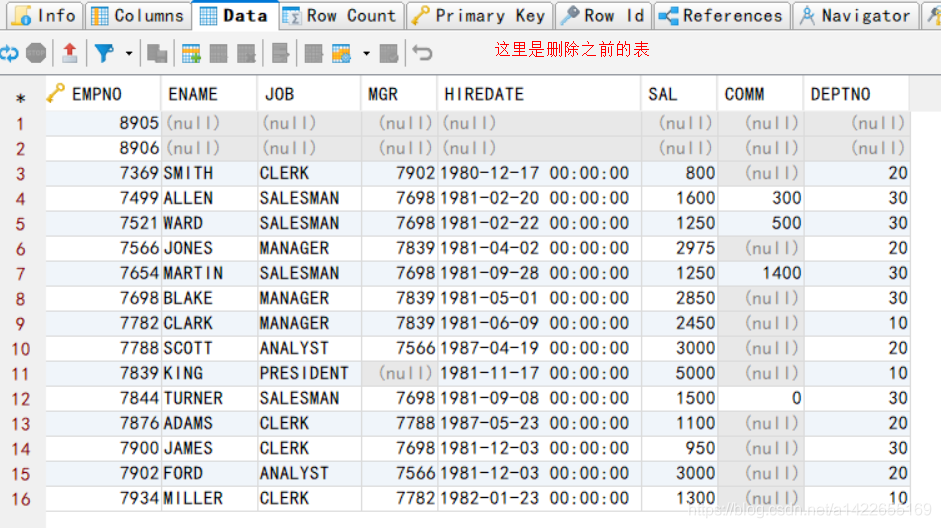Open the Row Id tab
The height and width of the screenshot is (528, 941).
pos(603,16)
